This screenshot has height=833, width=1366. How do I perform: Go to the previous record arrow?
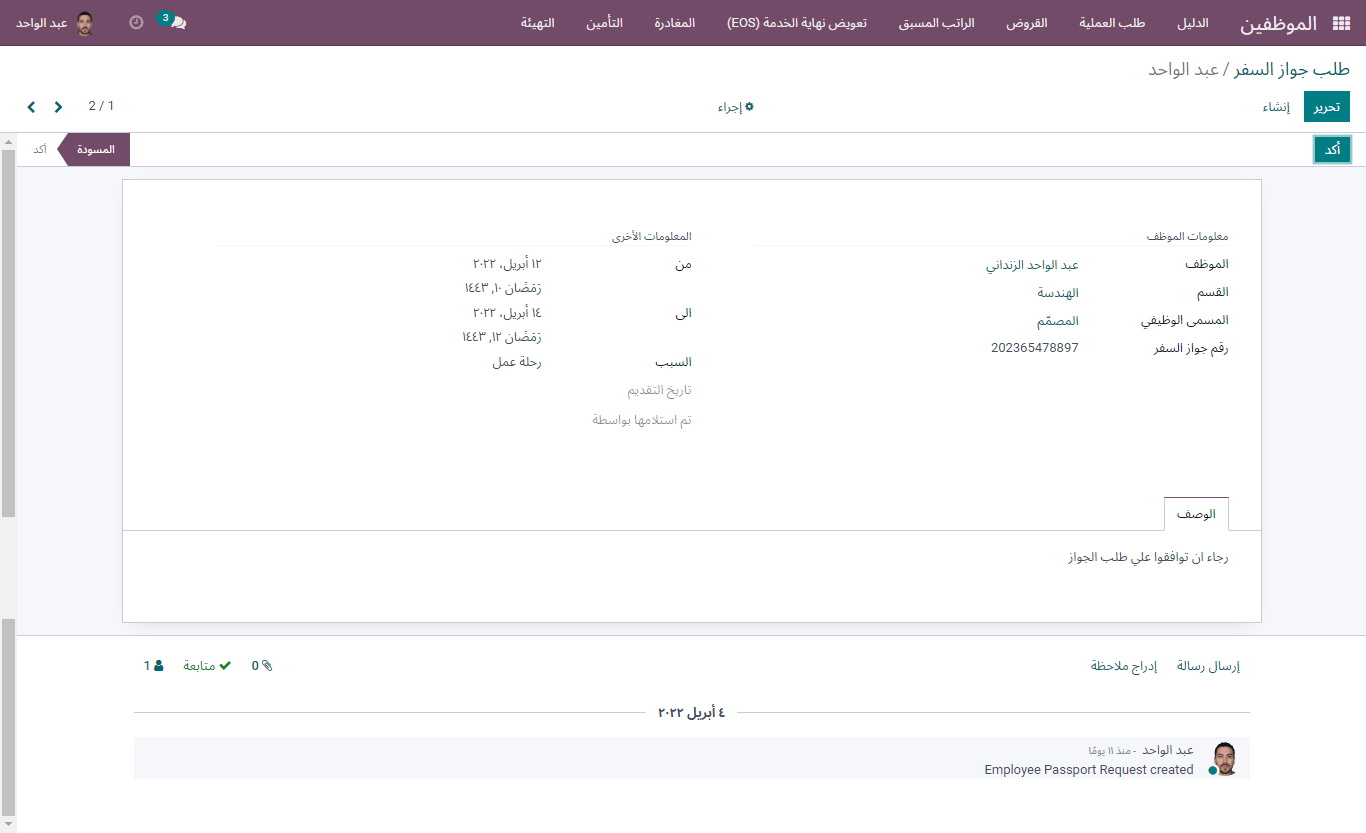point(58,107)
